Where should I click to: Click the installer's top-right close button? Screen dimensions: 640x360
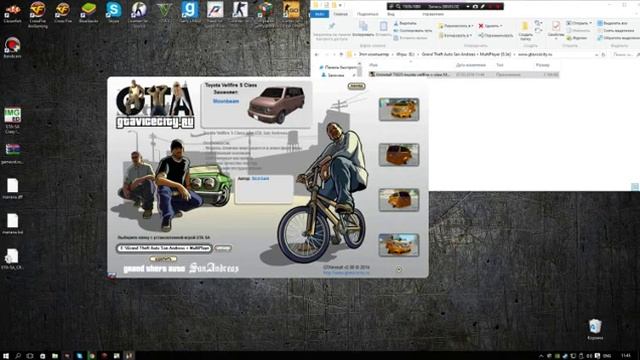click(356, 86)
